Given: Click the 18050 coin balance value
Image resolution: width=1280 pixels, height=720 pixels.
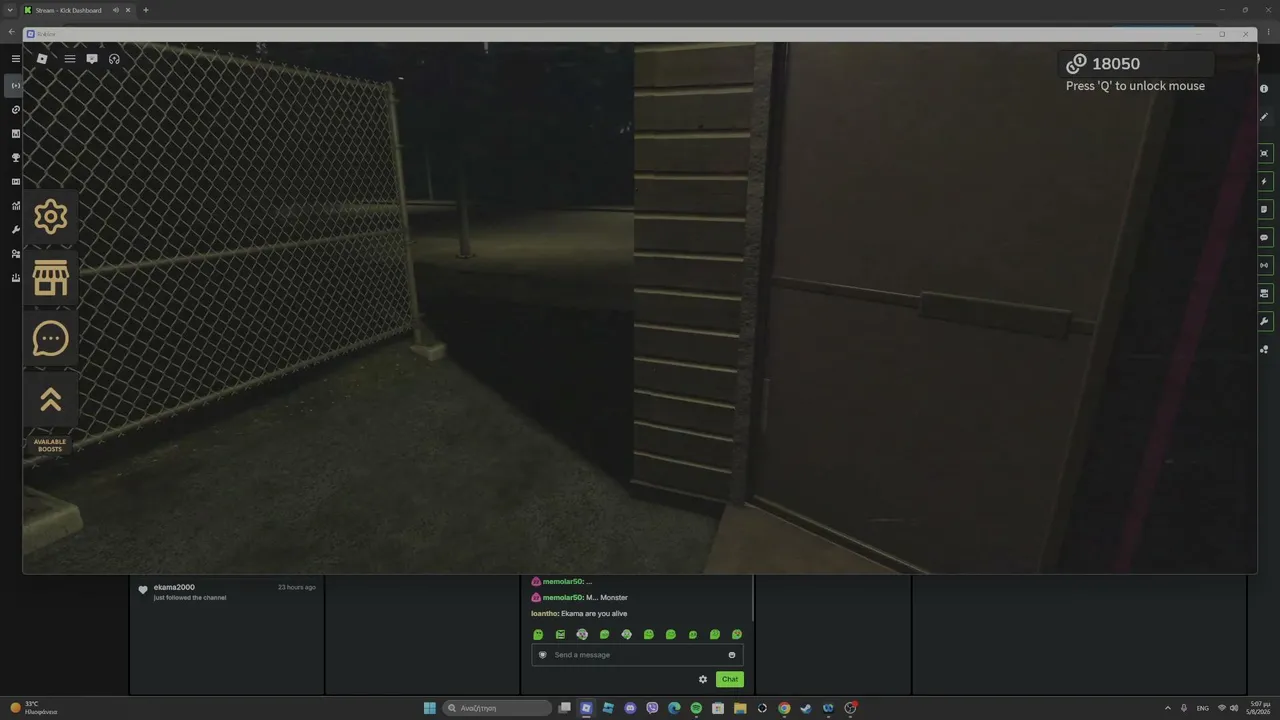Looking at the screenshot, I should point(1116,64).
